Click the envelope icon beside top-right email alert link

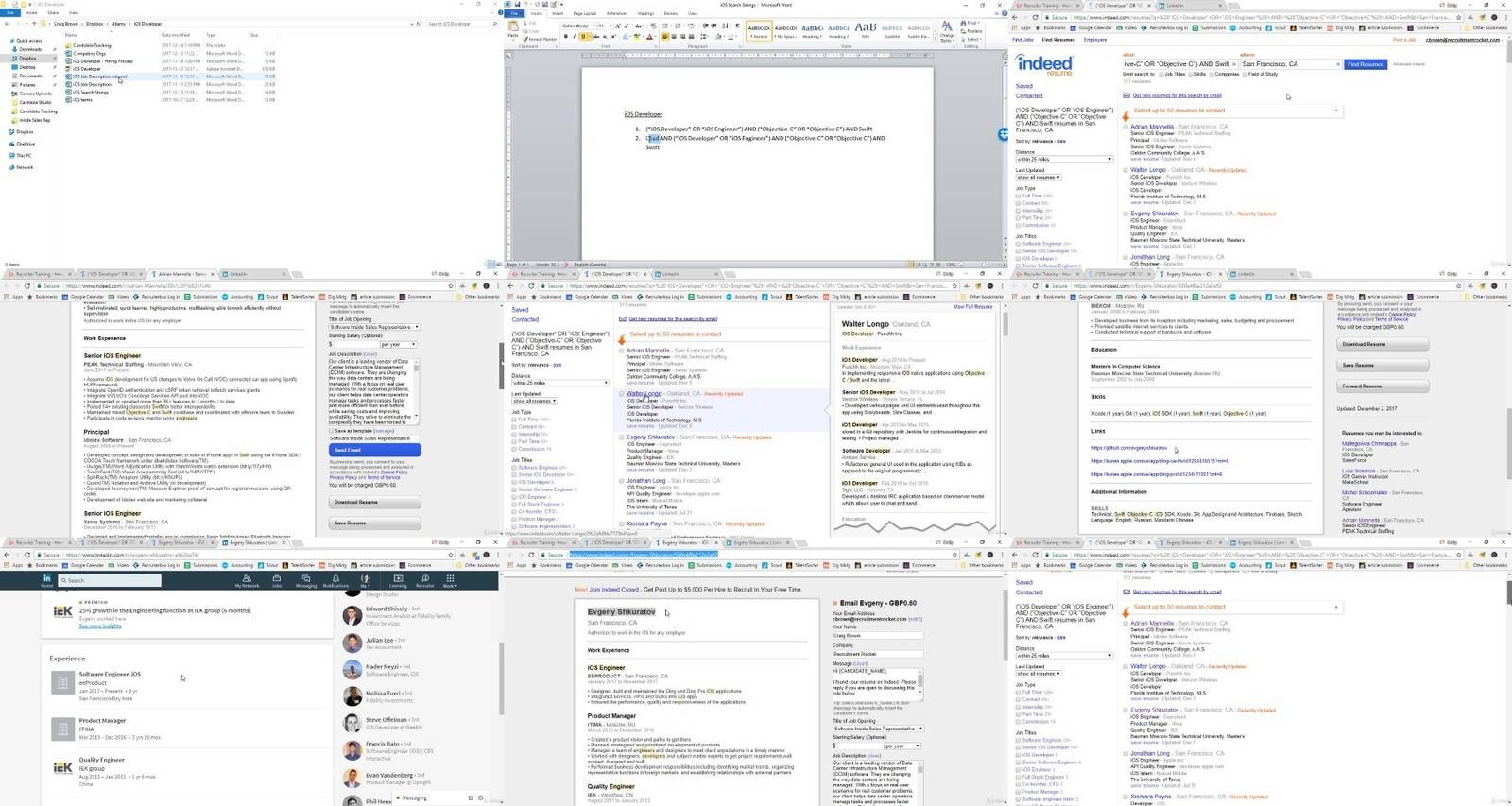point(1126,95)
